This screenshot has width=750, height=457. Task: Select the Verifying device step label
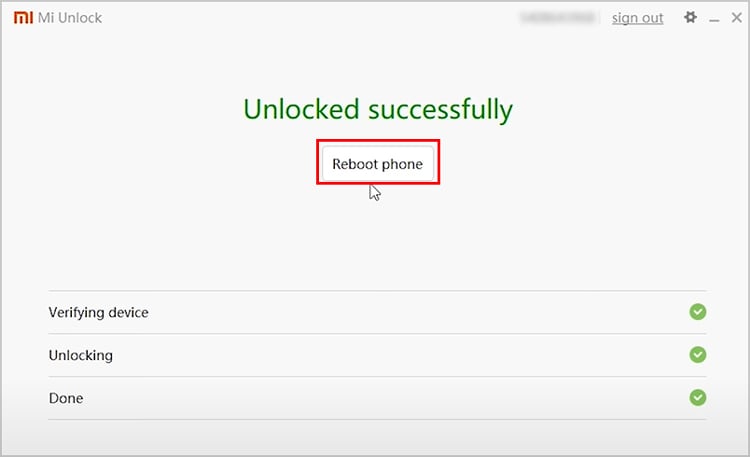click(x=98, y=313)
